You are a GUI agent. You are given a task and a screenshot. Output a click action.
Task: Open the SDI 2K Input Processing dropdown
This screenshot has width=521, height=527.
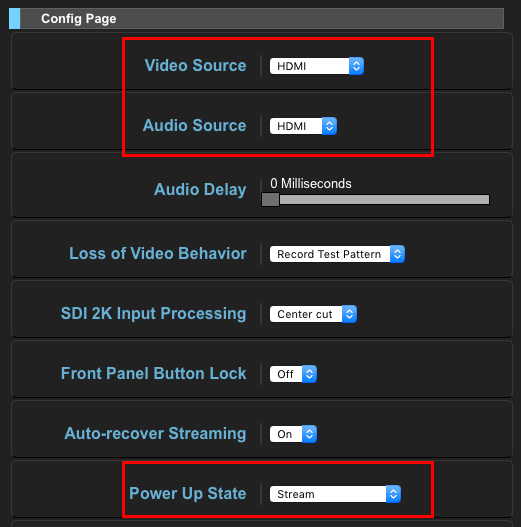coord(313,314)
